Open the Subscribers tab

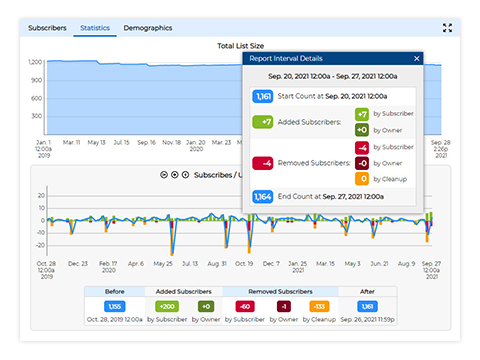pos(47,28)
